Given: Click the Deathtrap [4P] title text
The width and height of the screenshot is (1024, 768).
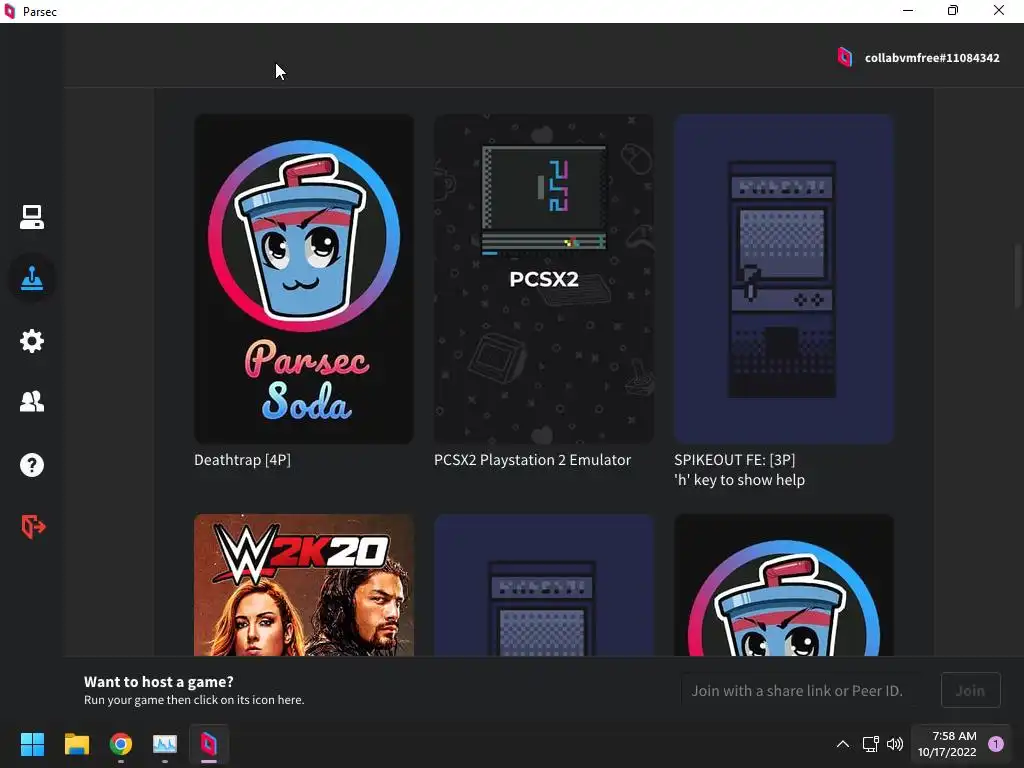Looking at the screenshot, I should tap(242, 460).
